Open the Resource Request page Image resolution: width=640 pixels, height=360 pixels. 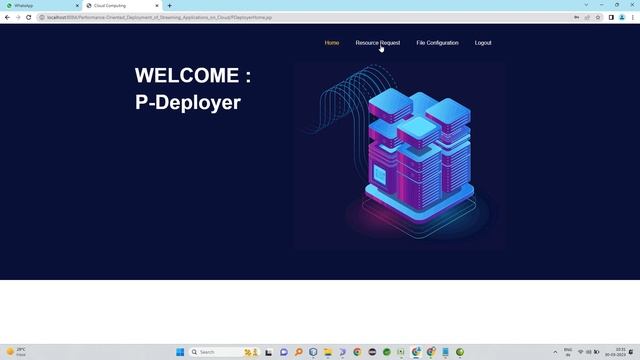[378, 43]
